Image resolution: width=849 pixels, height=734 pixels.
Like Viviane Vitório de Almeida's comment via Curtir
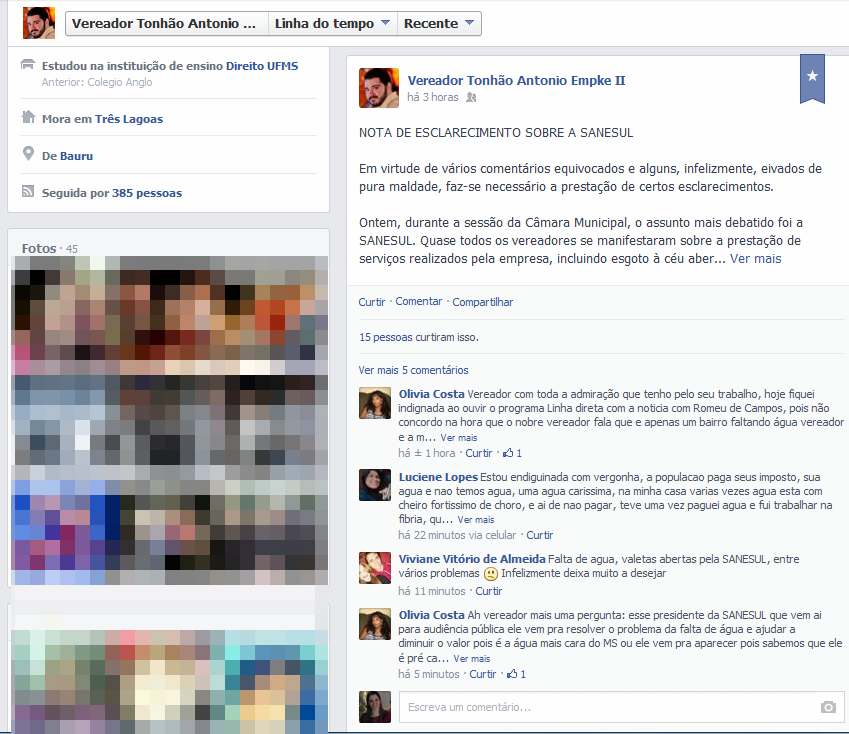[x=488, y=591]
